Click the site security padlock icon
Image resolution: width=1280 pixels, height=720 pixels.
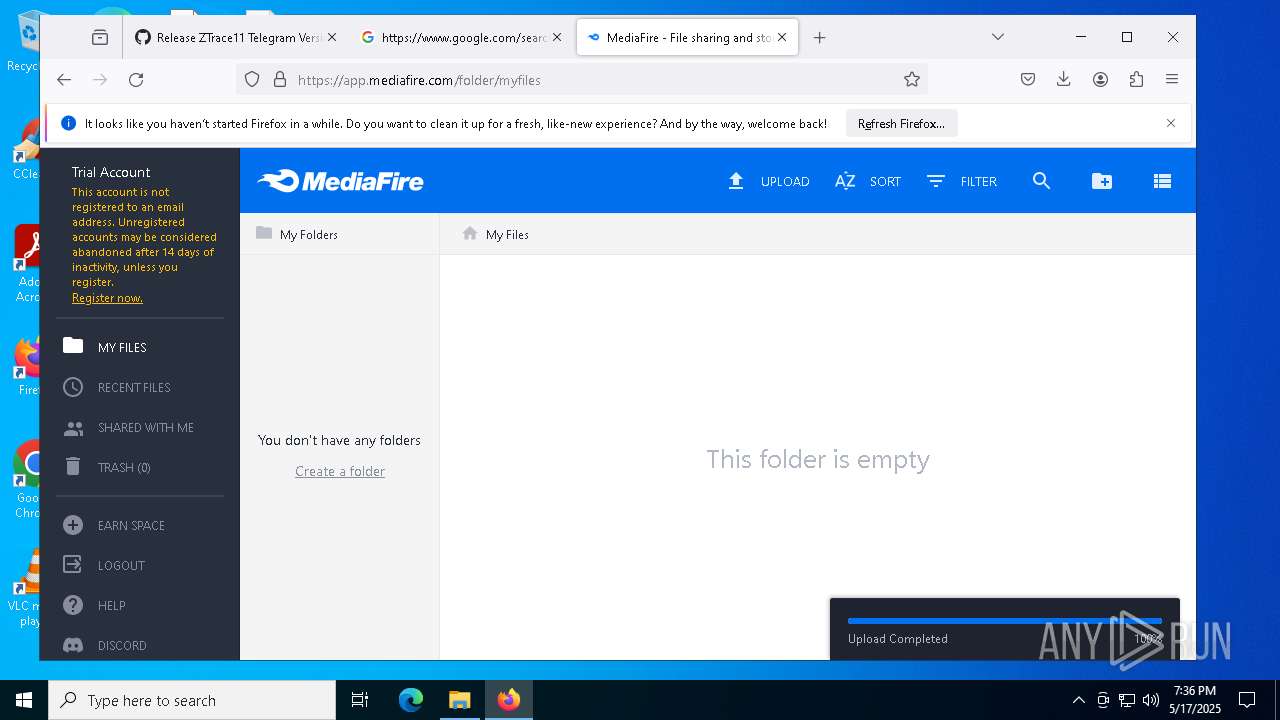[280, 80]
